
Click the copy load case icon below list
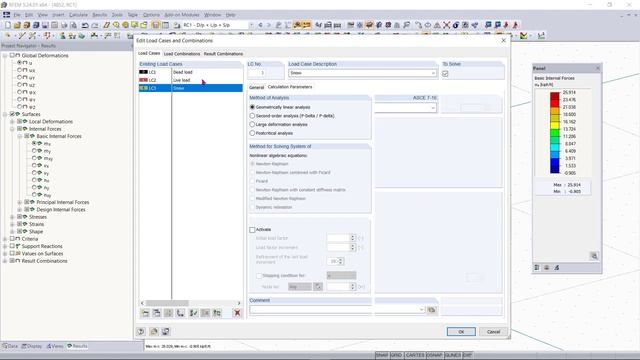point(157,313)
